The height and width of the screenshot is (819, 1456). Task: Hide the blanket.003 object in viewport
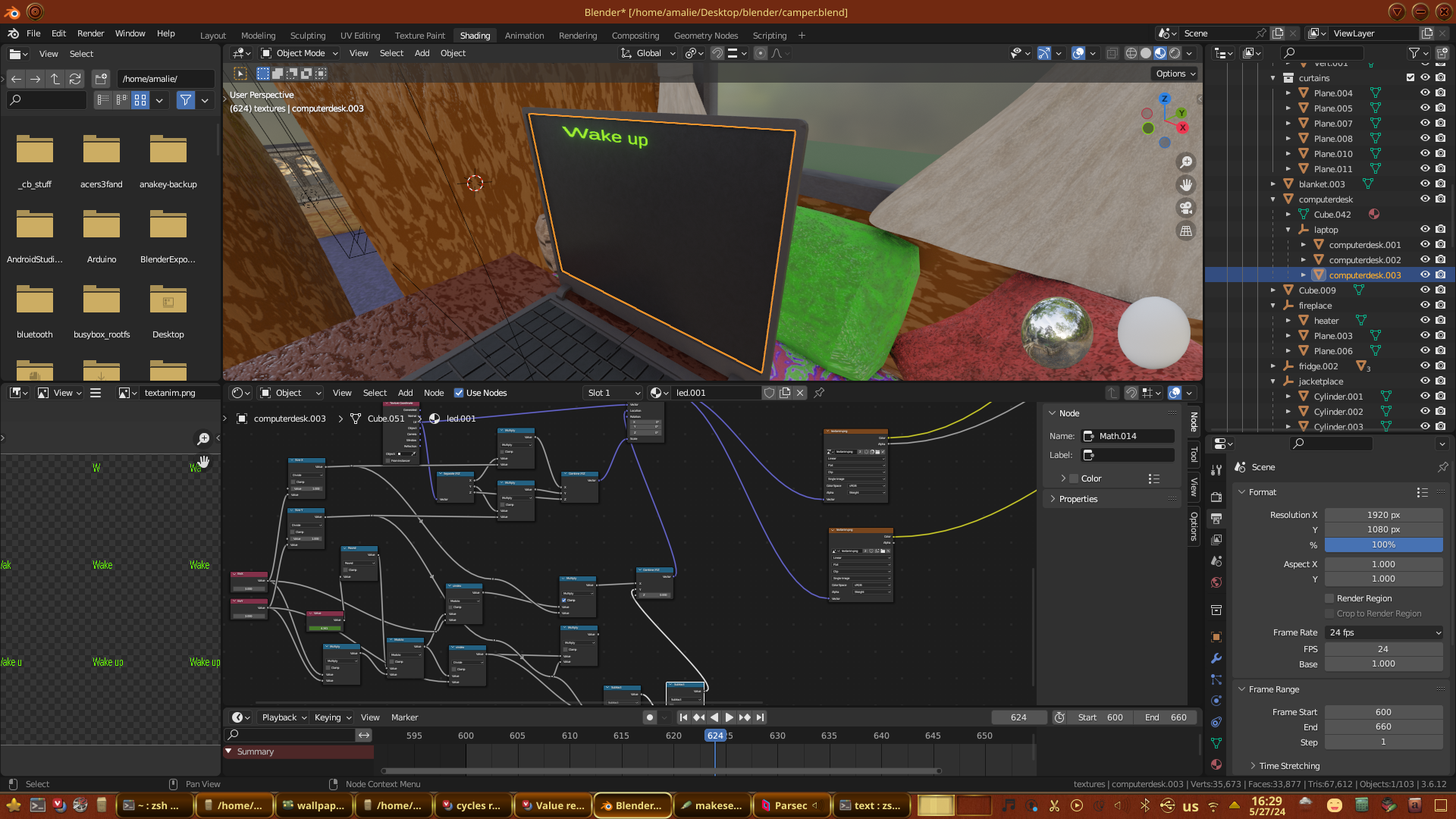tap(1425, 184)
